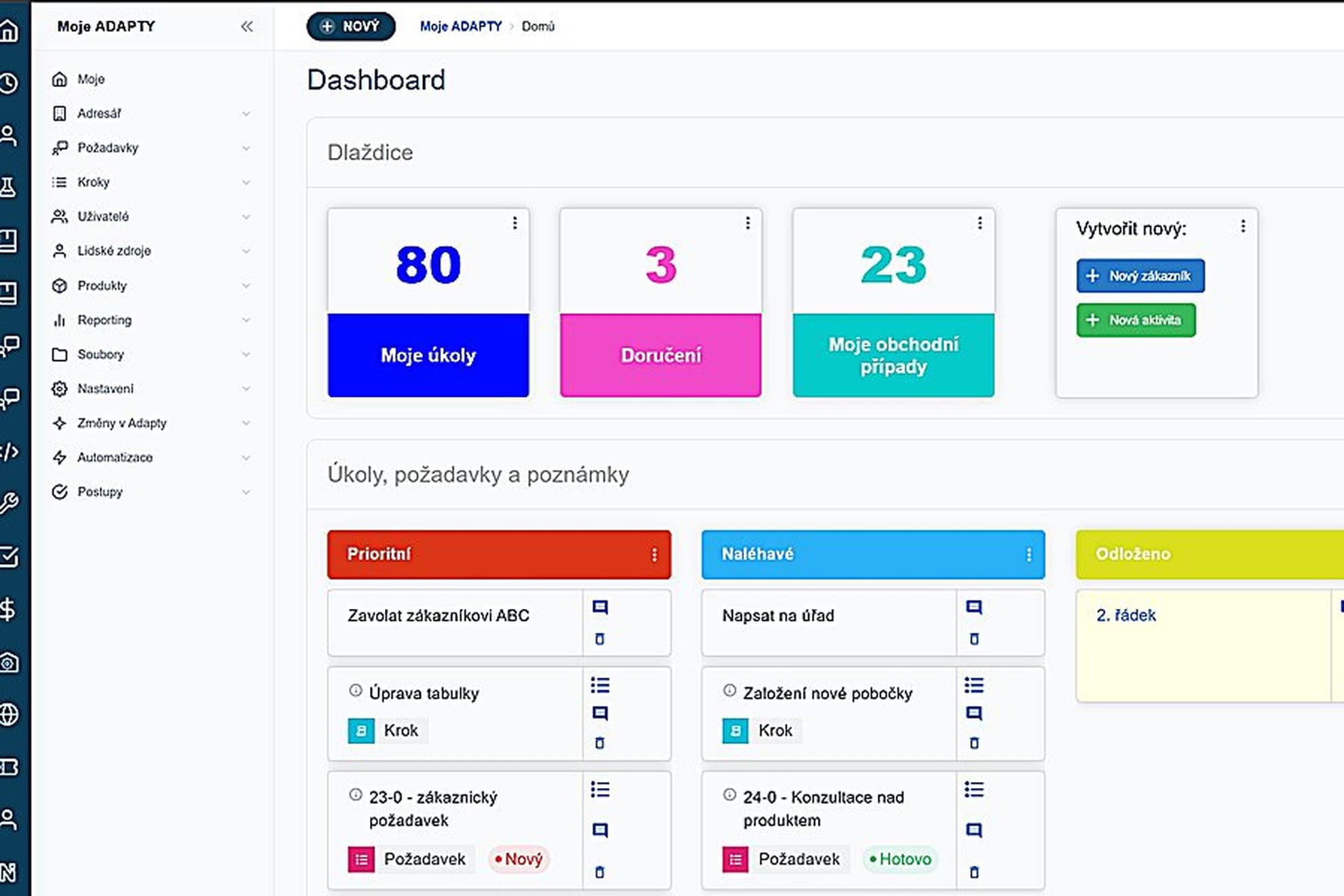Open Produkty in the sidebar menu
This screenshot has width=1344, height=896.
coord(102,286)
